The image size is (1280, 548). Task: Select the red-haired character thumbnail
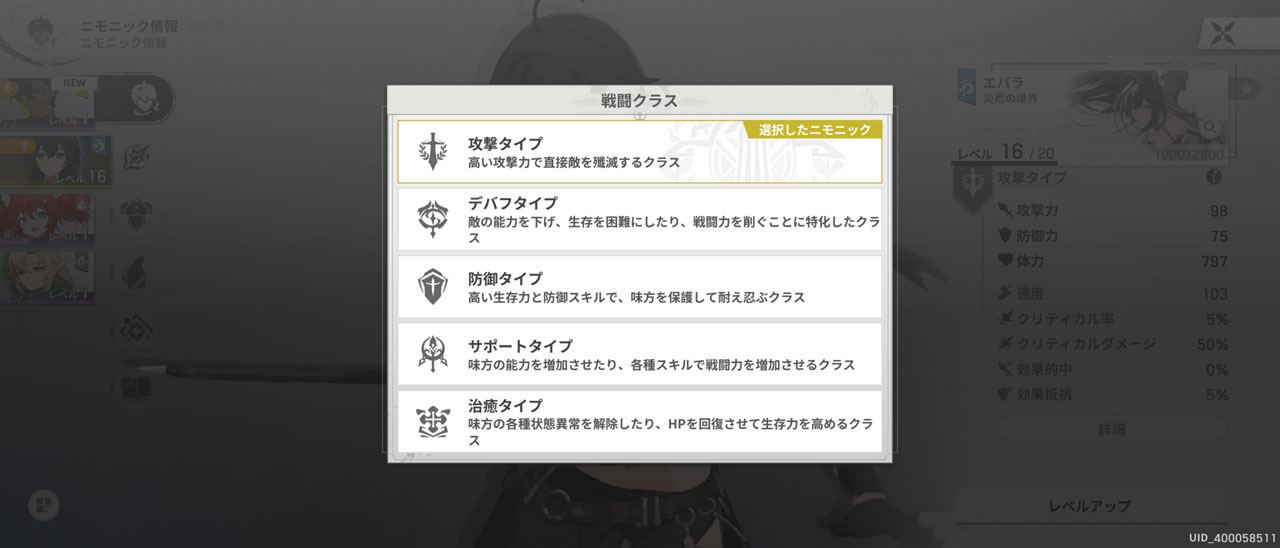point(47,217)
